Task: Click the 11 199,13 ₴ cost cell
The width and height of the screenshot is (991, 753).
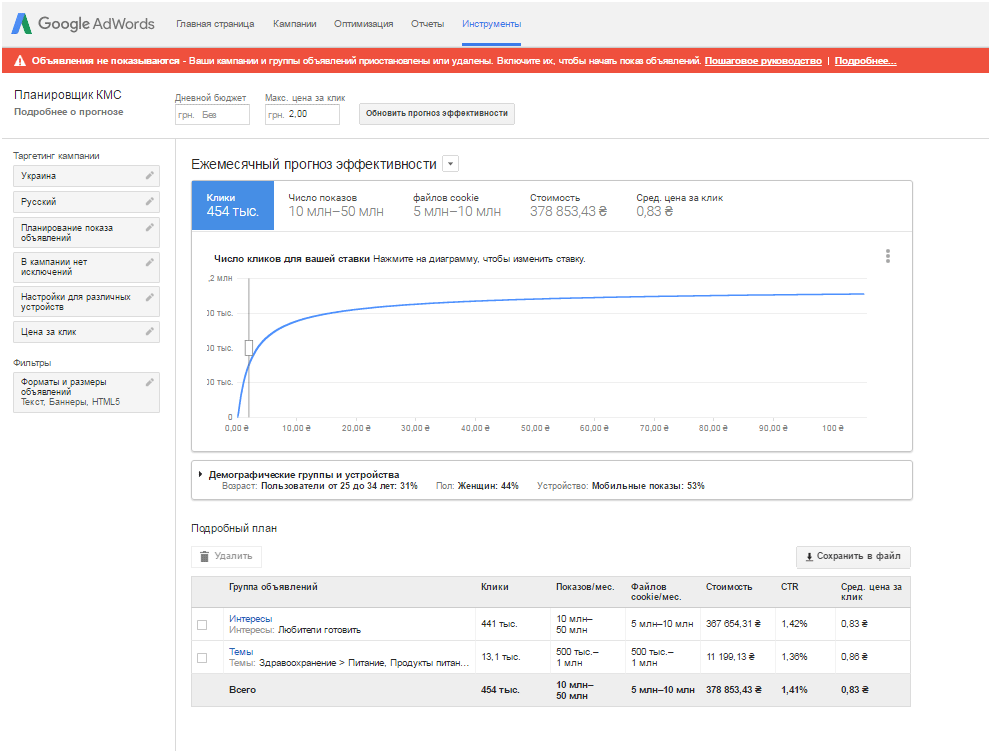Action: tap(731, 657)
